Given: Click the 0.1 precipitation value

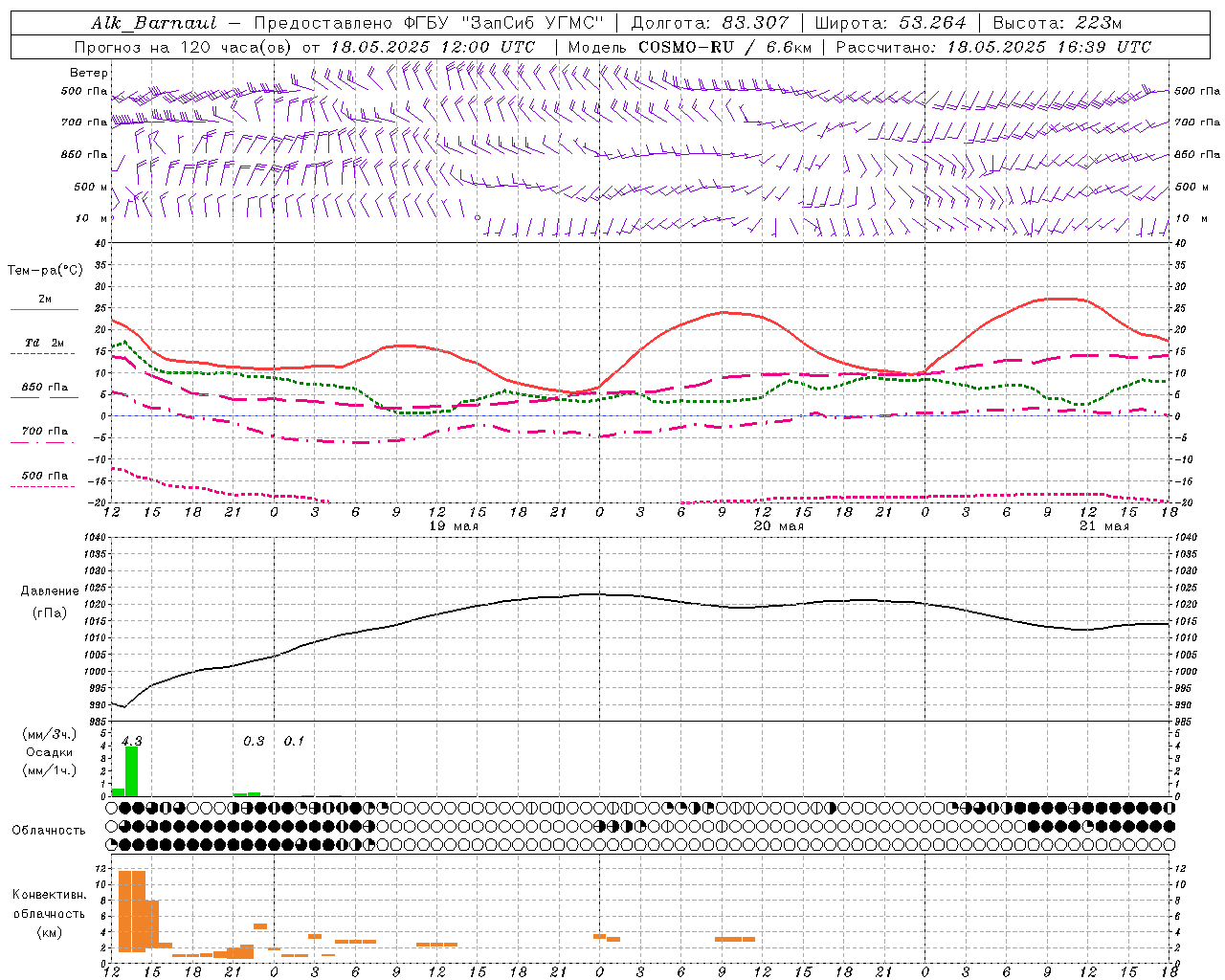Looking at the screenshot, I should (294, 741).
